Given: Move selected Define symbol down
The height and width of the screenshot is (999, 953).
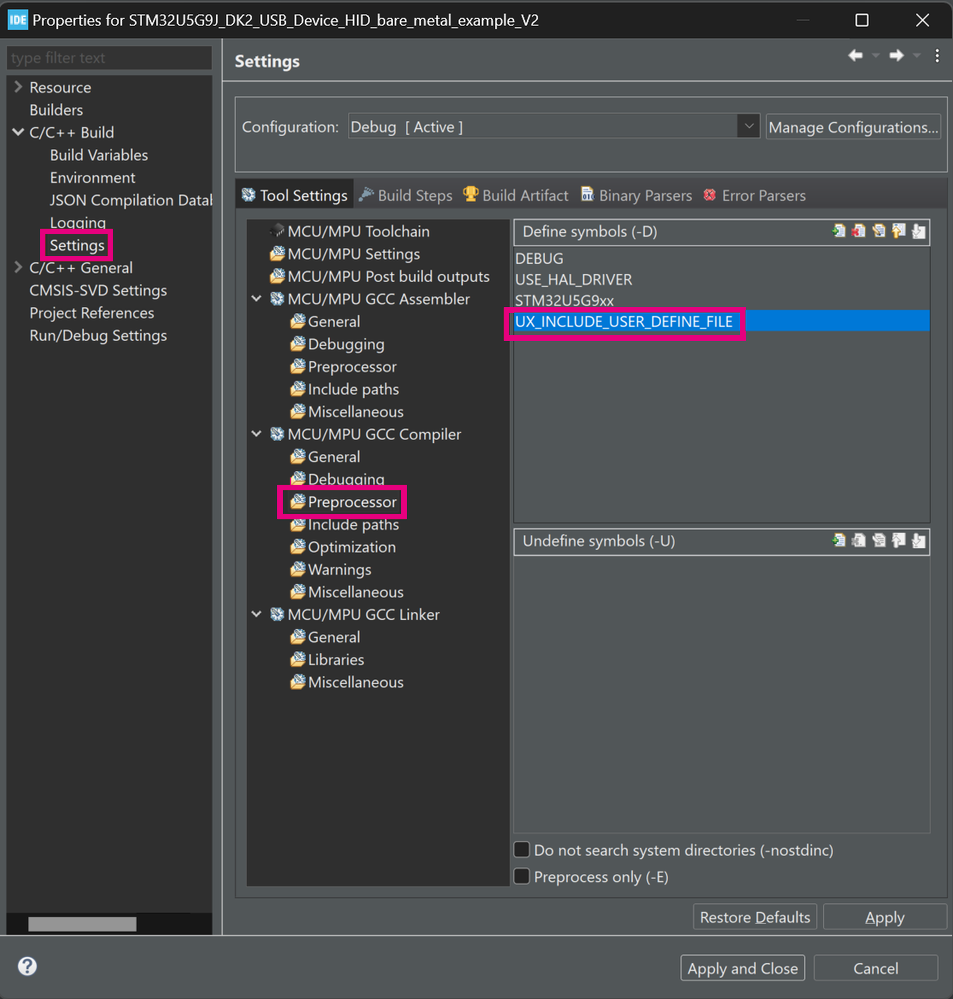Looking at the screenshot, I should (919, 231).
